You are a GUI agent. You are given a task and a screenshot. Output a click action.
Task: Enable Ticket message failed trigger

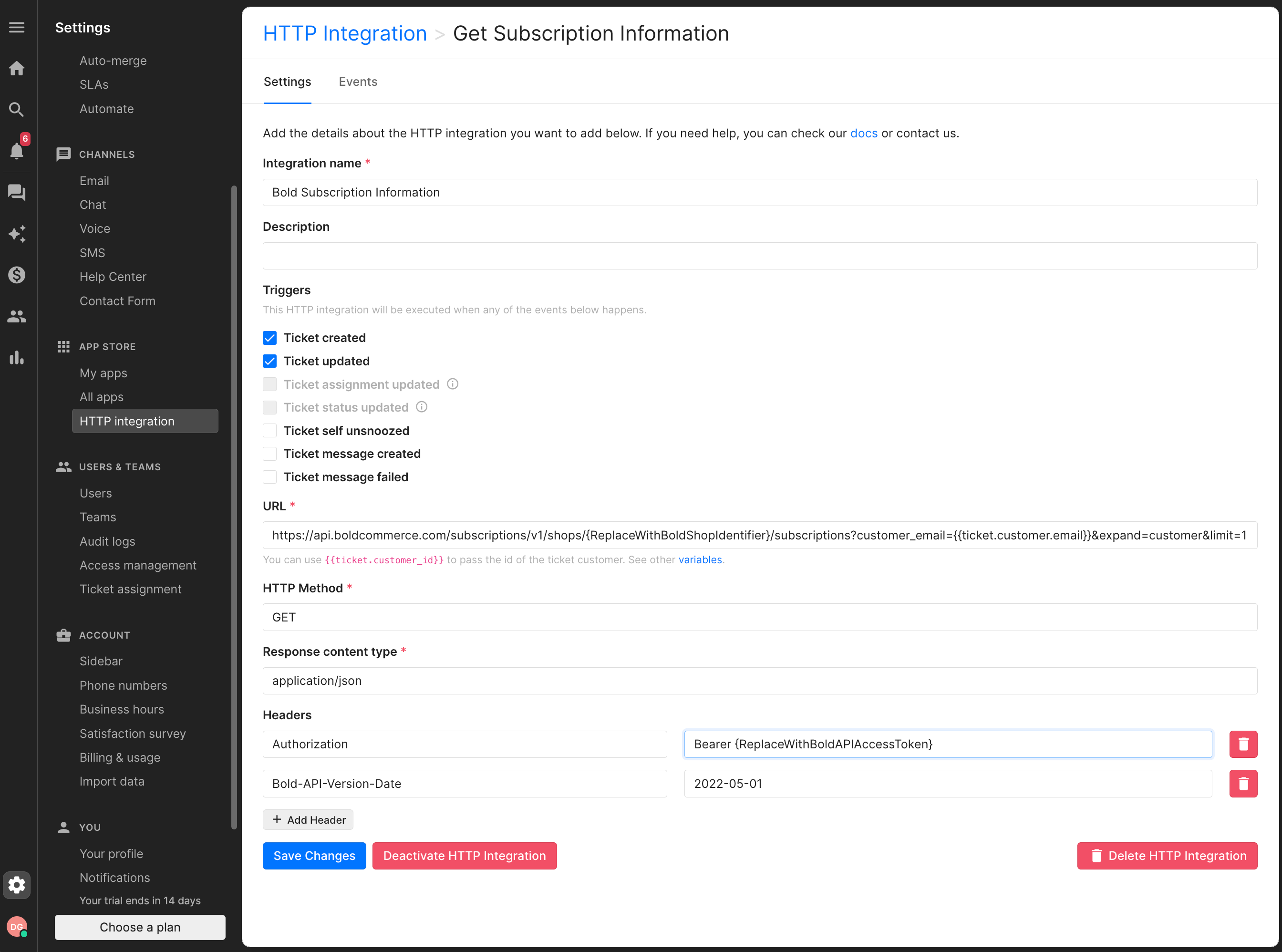point(269,476)
